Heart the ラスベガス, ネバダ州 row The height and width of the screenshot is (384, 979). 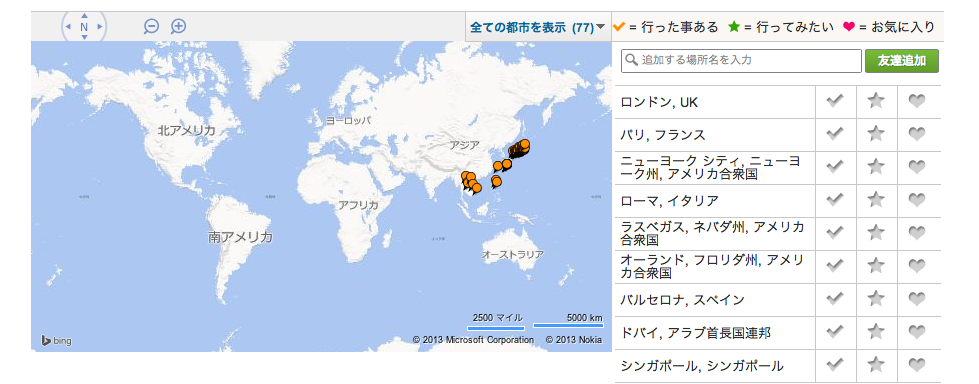pos(917,233)
